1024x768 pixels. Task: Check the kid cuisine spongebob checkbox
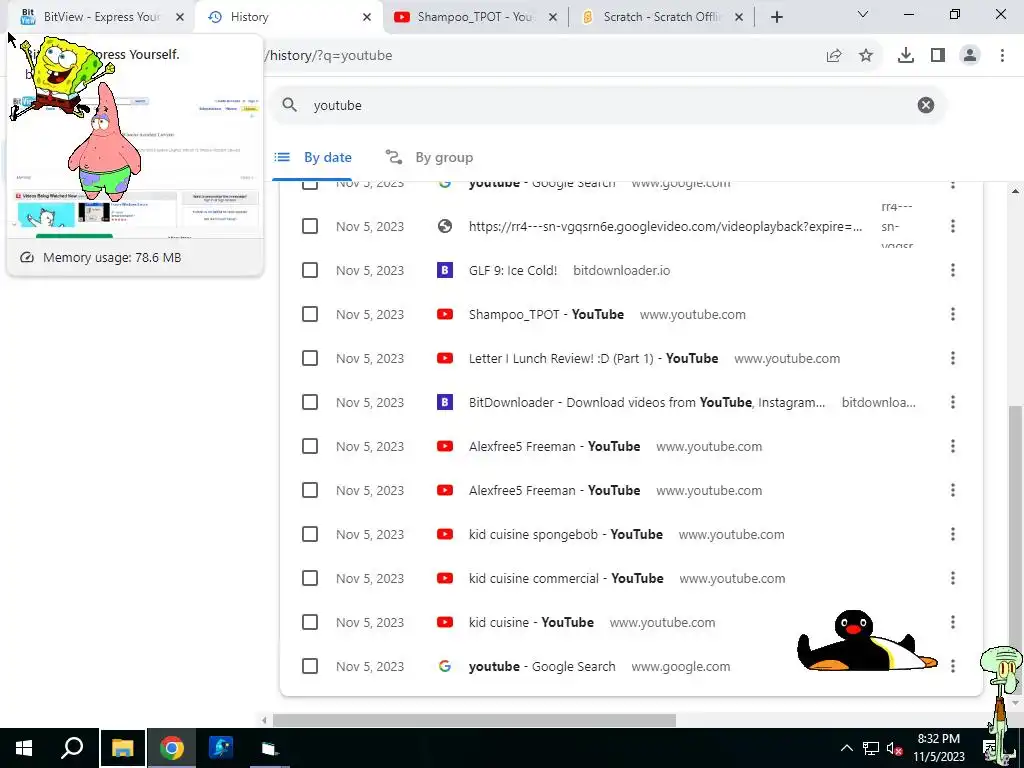[x=310, y=534]
